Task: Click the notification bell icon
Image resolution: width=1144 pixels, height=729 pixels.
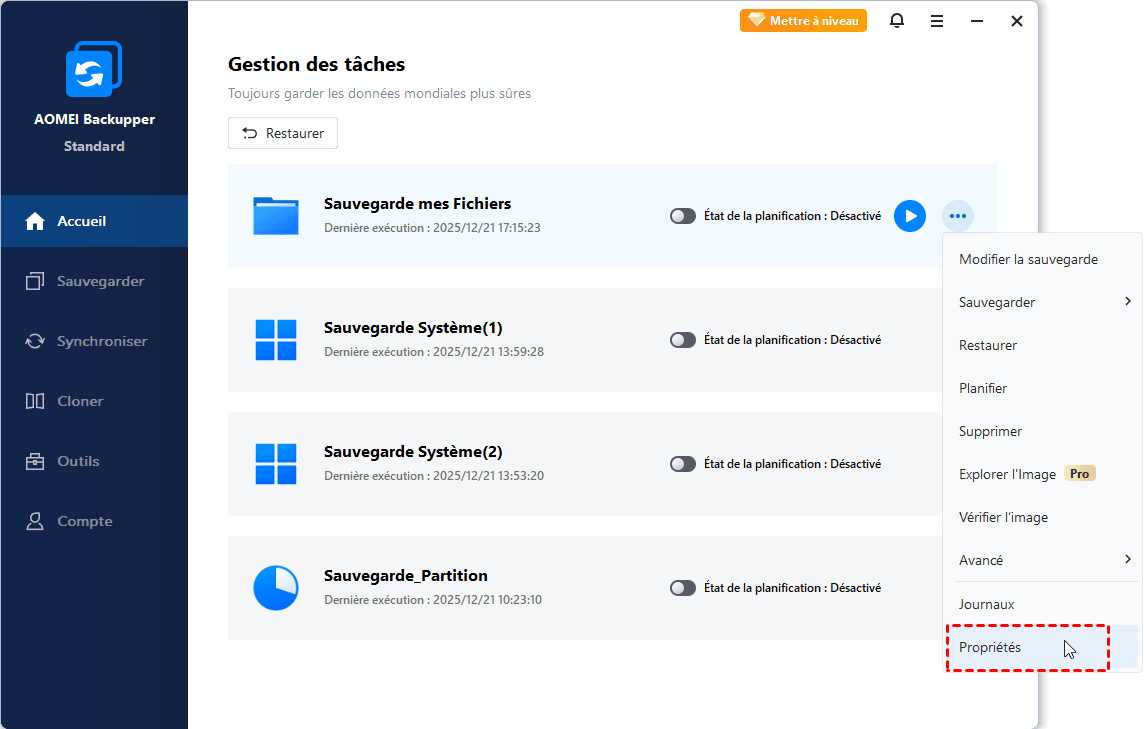Action: pos(897,21)
